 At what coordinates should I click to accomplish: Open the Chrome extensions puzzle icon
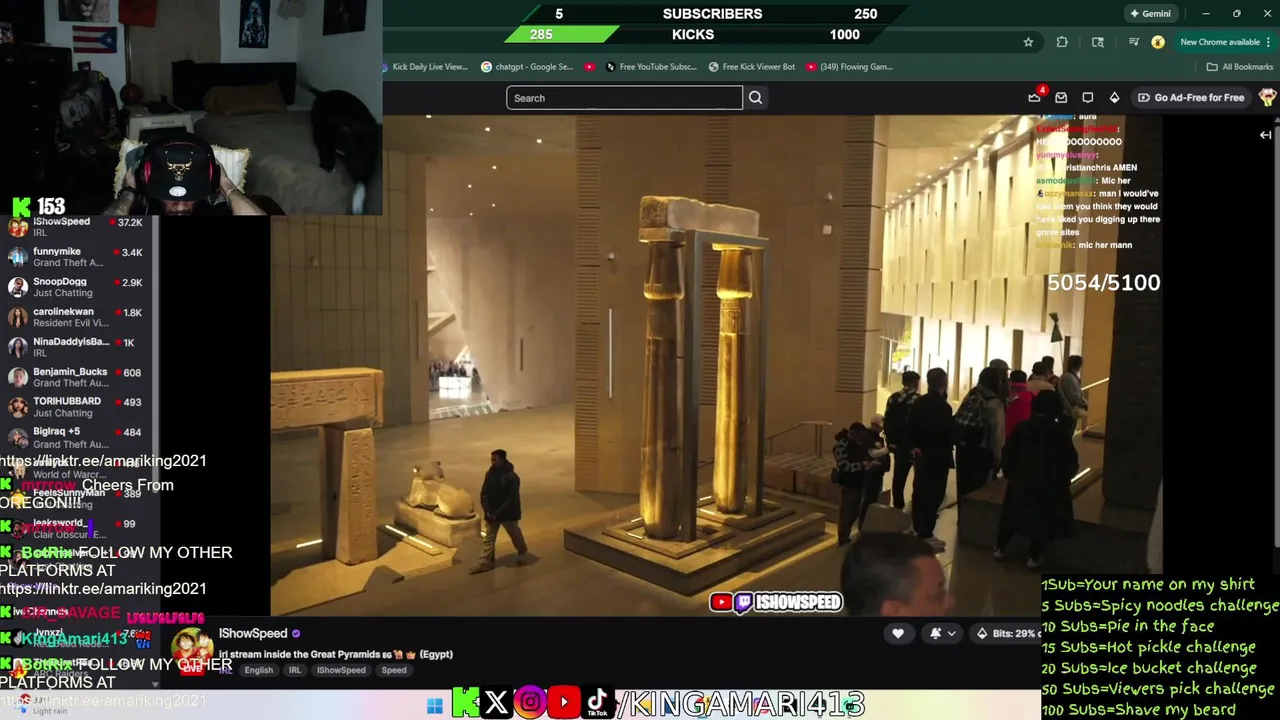(1062, 42)
